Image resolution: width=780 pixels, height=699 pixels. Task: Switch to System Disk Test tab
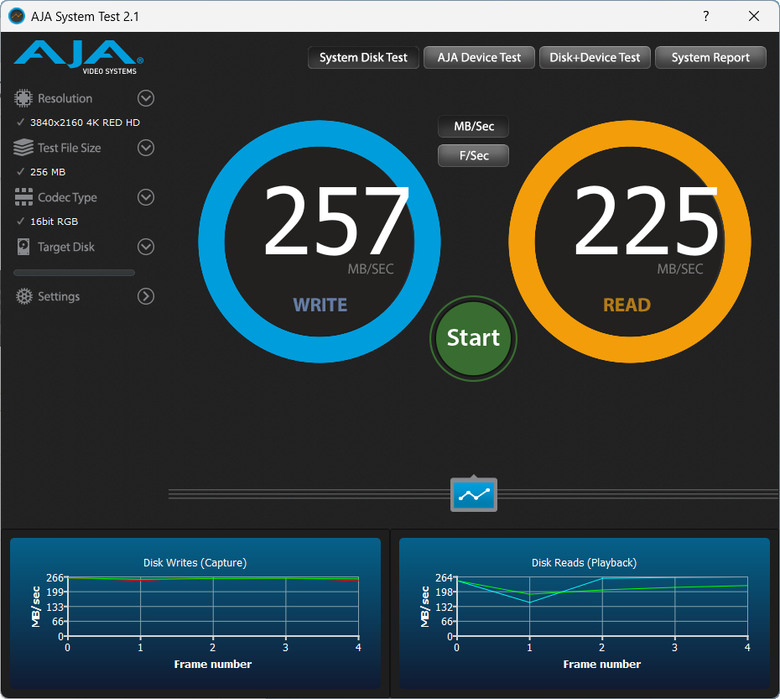click(x=363, y=58)
